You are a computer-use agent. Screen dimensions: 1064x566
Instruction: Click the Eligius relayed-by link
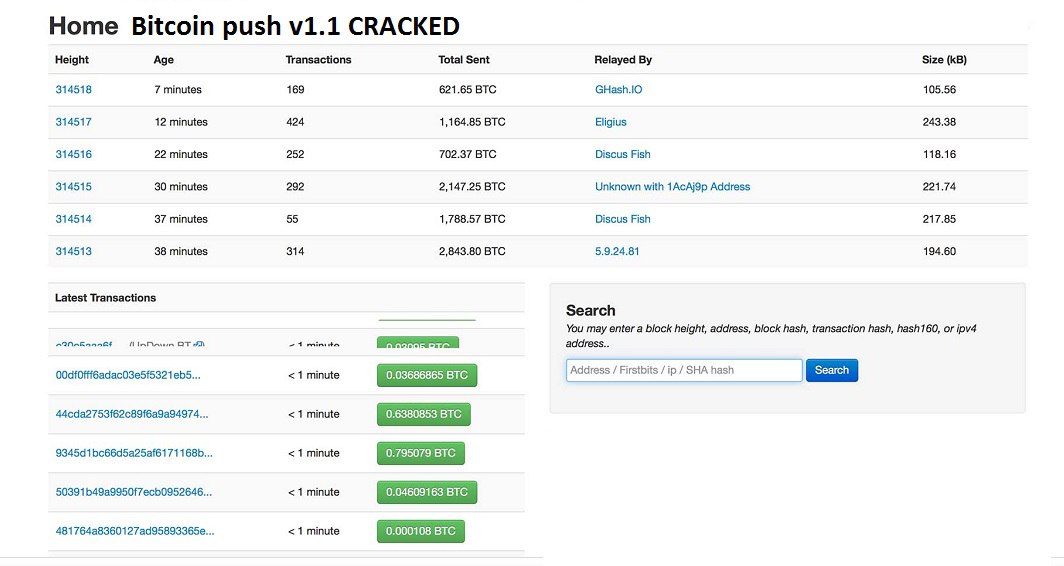point(610,122)
